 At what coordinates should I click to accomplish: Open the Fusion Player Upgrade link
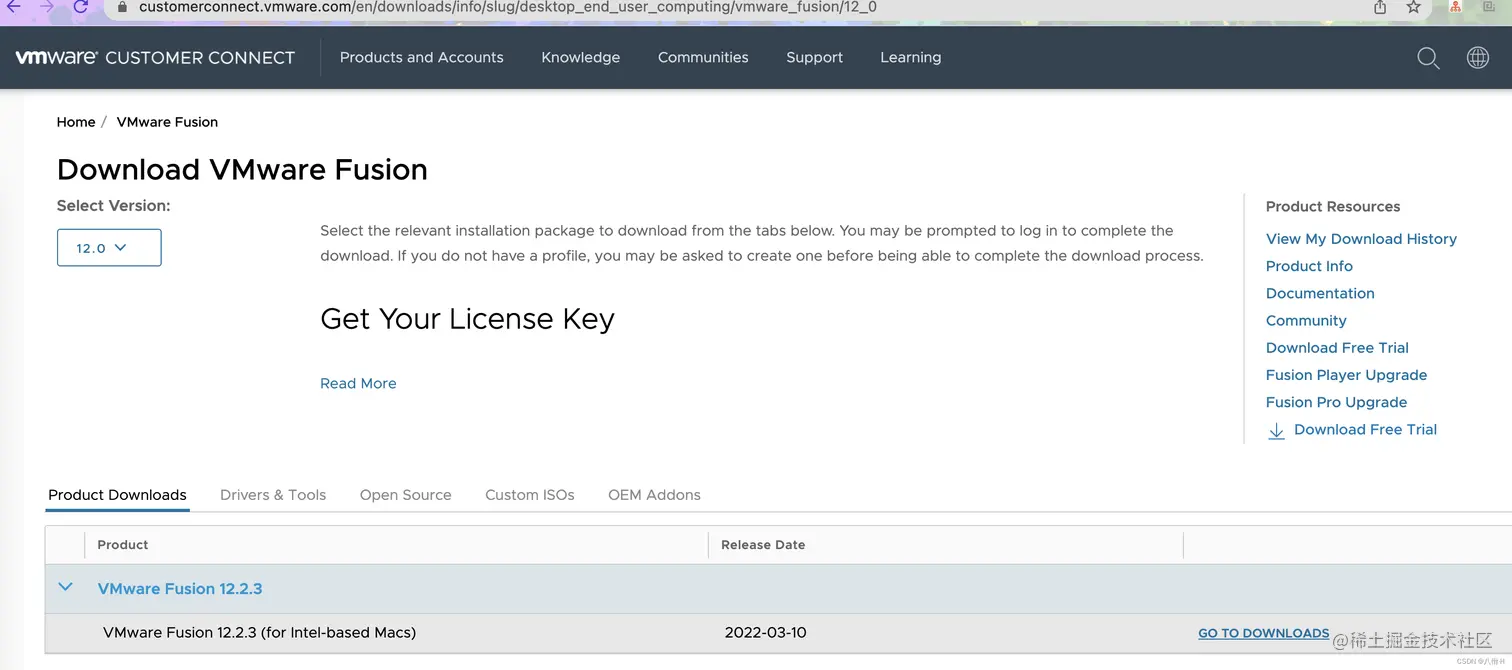[1346, 375]
